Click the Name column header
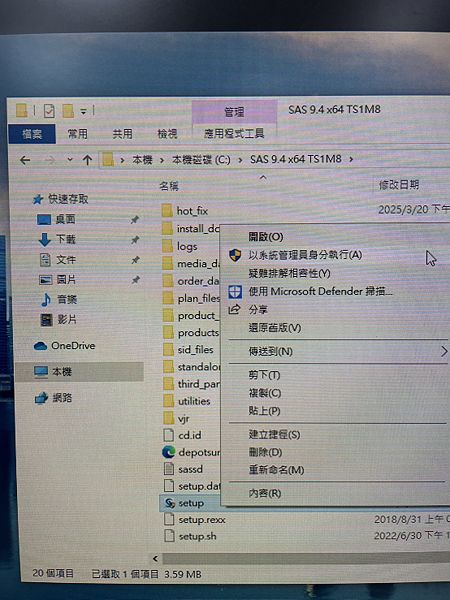 (x=169, y=186)
